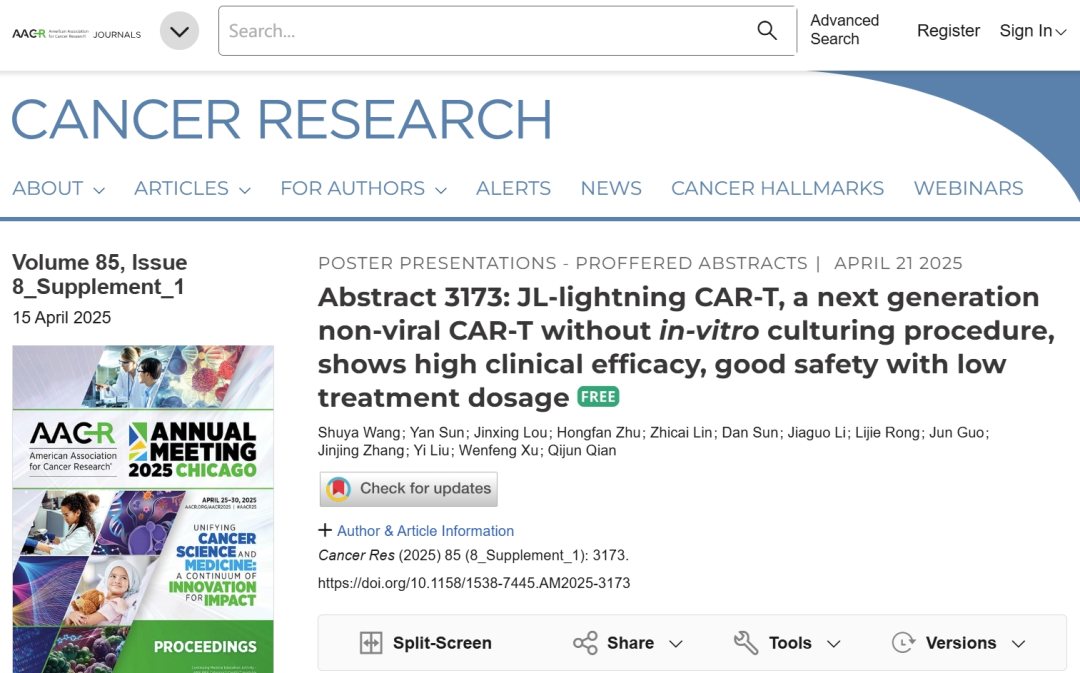Click the Share network icon
Viewport: 1080px width, 673px height.
(x=585, y=643)
